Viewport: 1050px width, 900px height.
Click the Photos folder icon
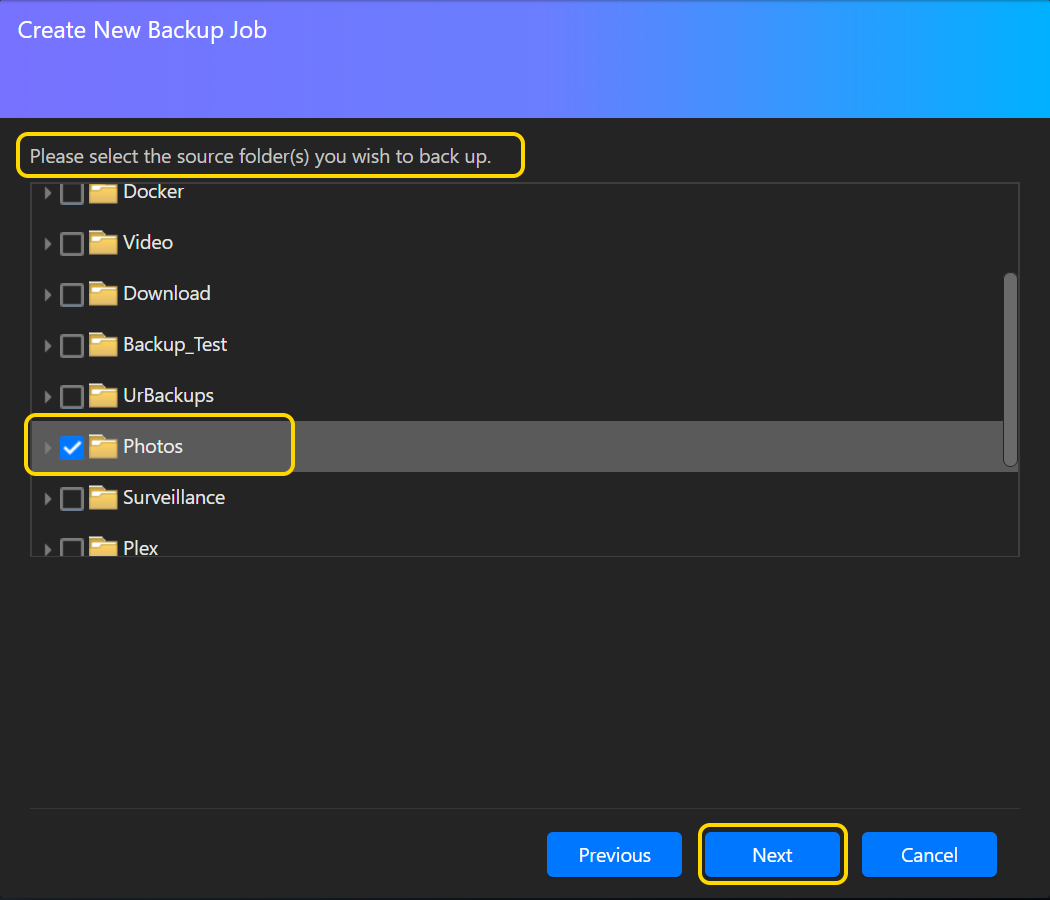pyautogui.click(x=103, y=447)
